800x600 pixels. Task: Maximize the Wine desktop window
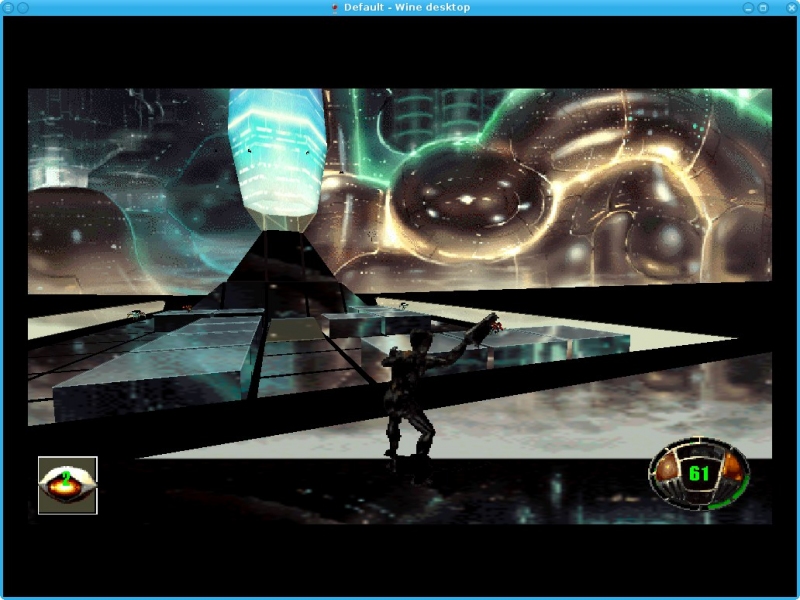coord(763,8)
